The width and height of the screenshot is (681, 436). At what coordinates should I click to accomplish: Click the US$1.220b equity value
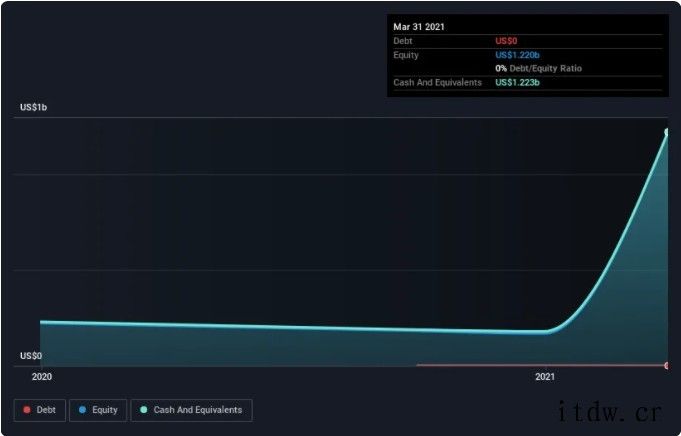pyautogui.click(x=517, y=55)
